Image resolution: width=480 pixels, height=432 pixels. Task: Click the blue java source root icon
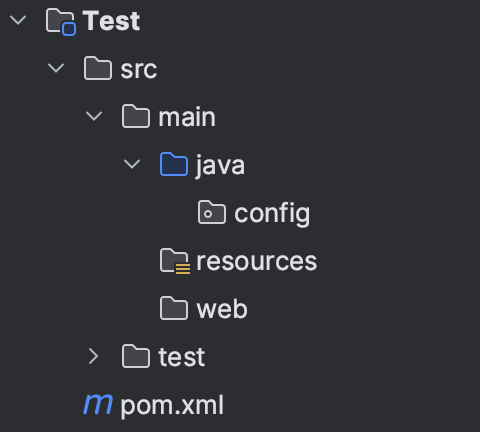click(174, 164)
